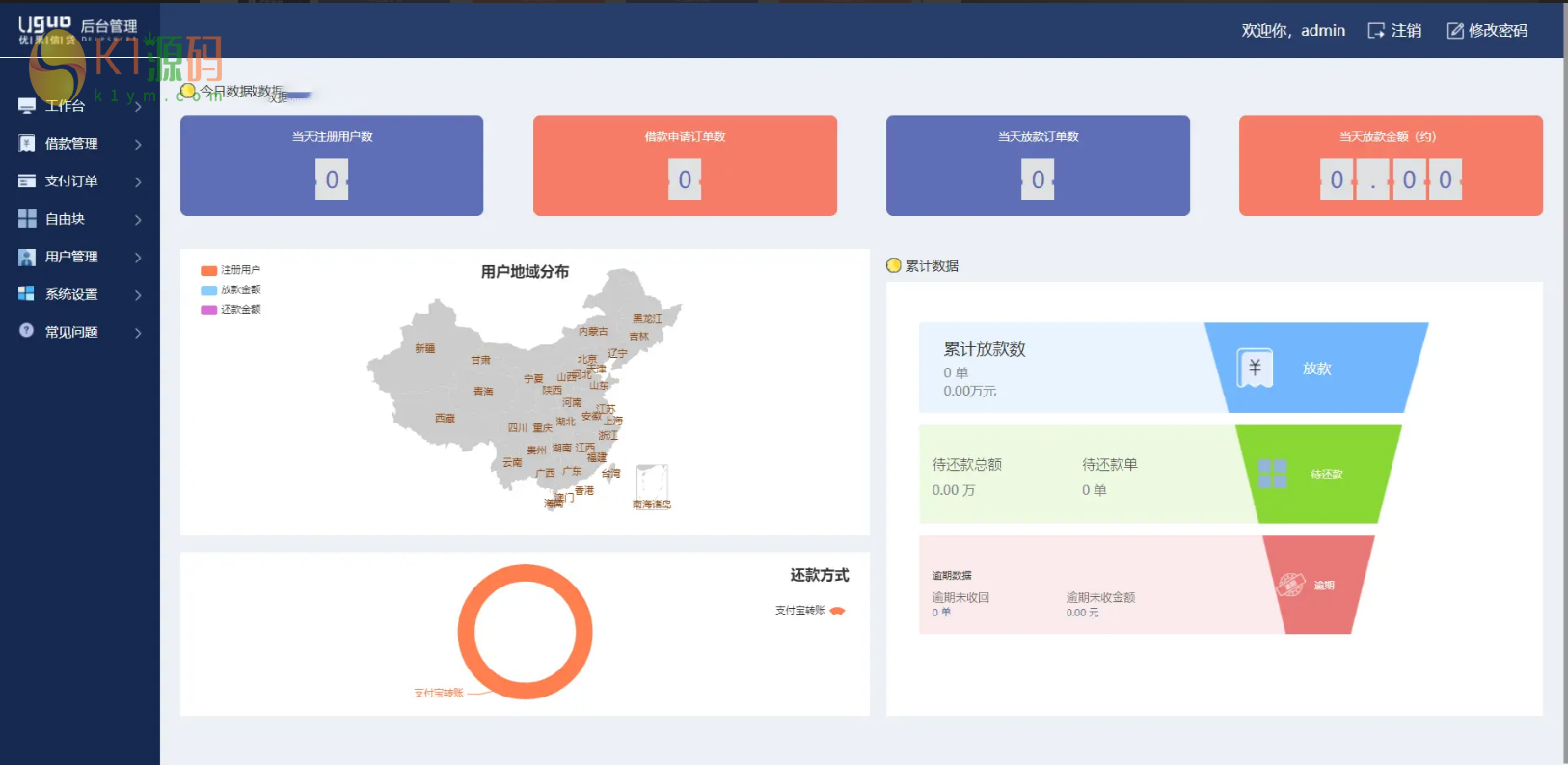Toggle 放款金额 legend on the map
Viewport: 1568px width, 765px height.
pos(230,289)
